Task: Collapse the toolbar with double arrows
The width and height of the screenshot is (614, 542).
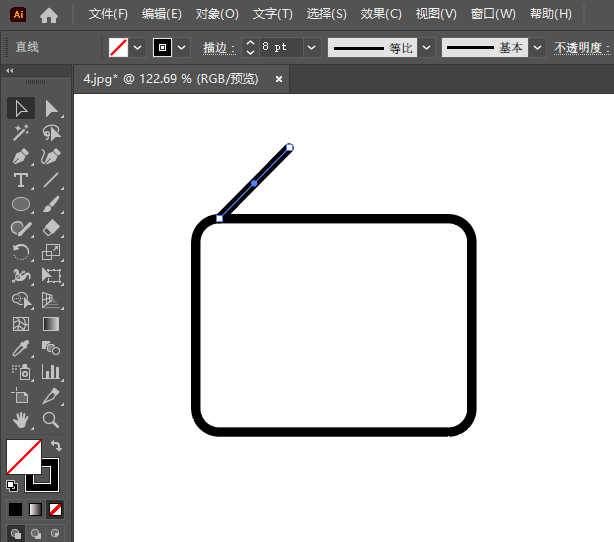Action: click(x=10, y=70)
